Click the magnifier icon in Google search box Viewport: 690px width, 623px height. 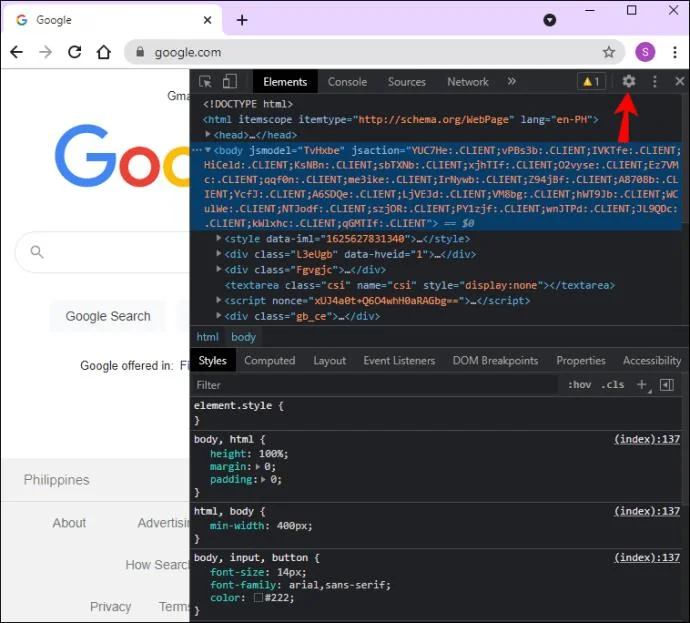37,252
